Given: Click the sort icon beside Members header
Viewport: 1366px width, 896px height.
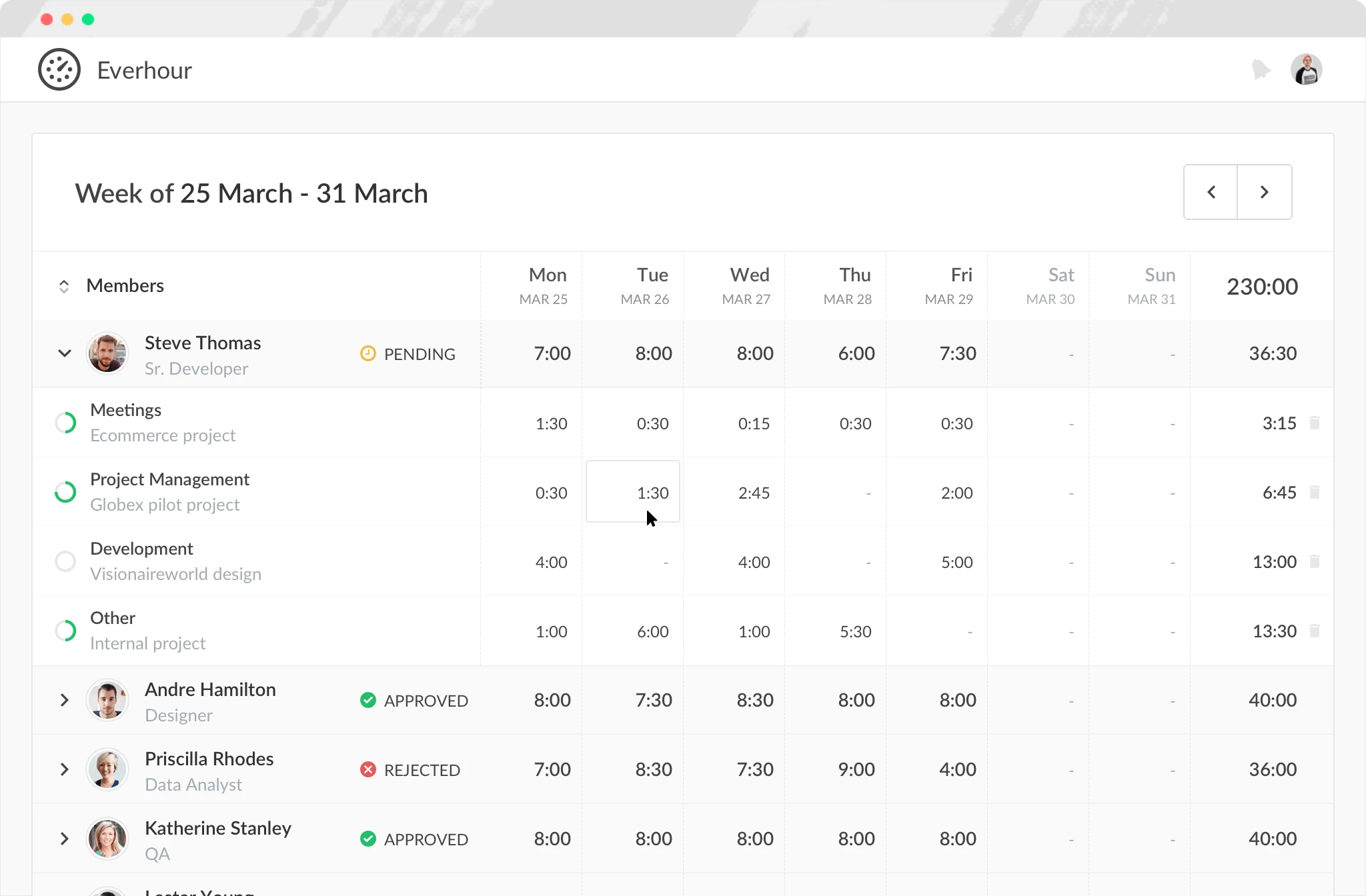Looking at the screenshot, I should pyautogui.click(x=65, y=286).
